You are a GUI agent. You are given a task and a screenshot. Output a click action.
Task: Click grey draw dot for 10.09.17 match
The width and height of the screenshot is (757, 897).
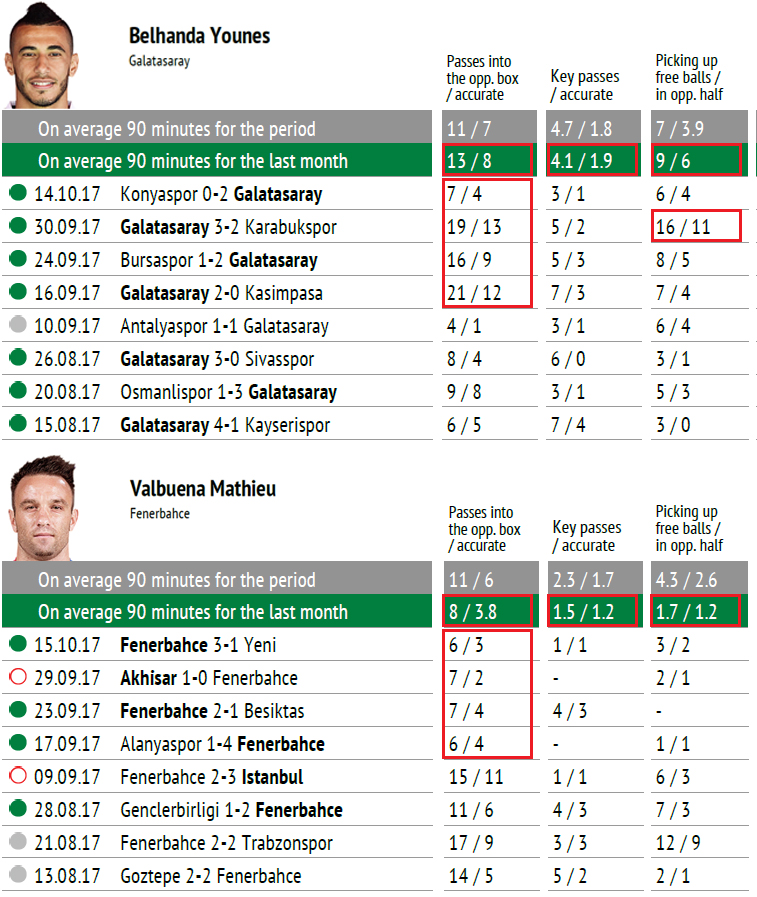[18, 324]
